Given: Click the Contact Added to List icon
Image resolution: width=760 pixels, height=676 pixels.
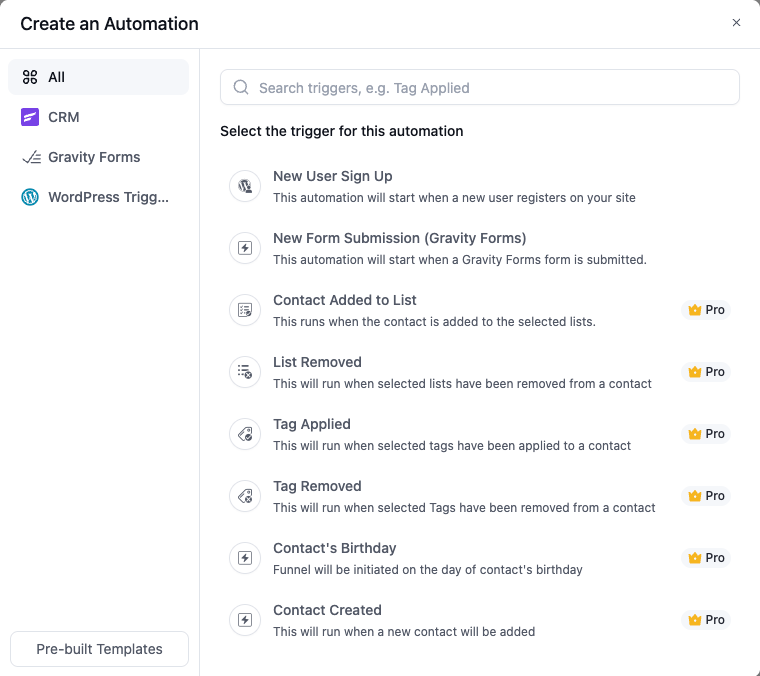Looking at the screenshot, I should click(245, 310).
